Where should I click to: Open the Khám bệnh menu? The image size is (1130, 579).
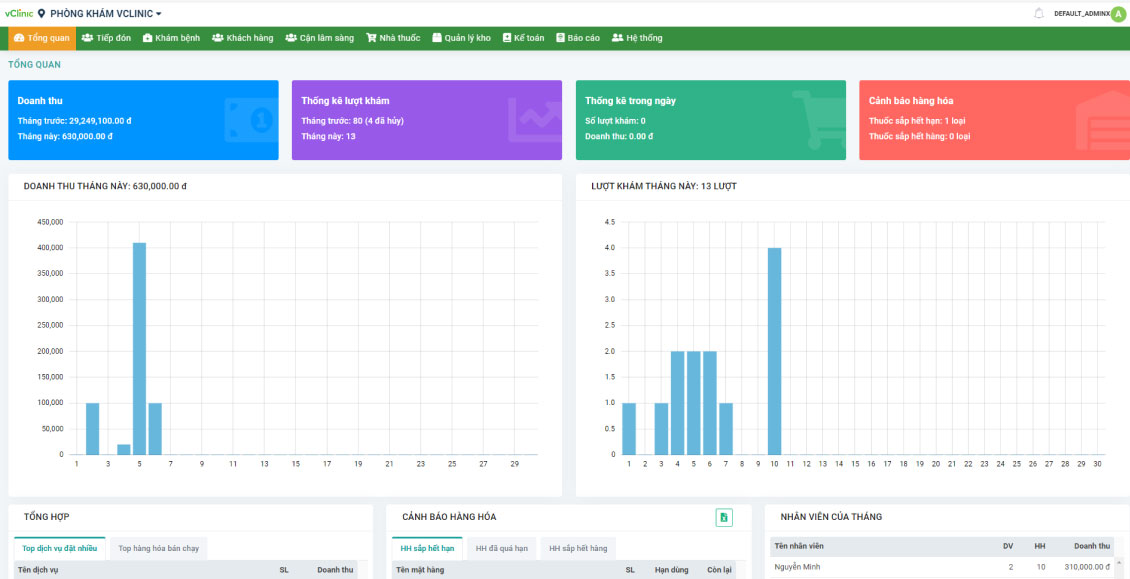pos(171,38)
